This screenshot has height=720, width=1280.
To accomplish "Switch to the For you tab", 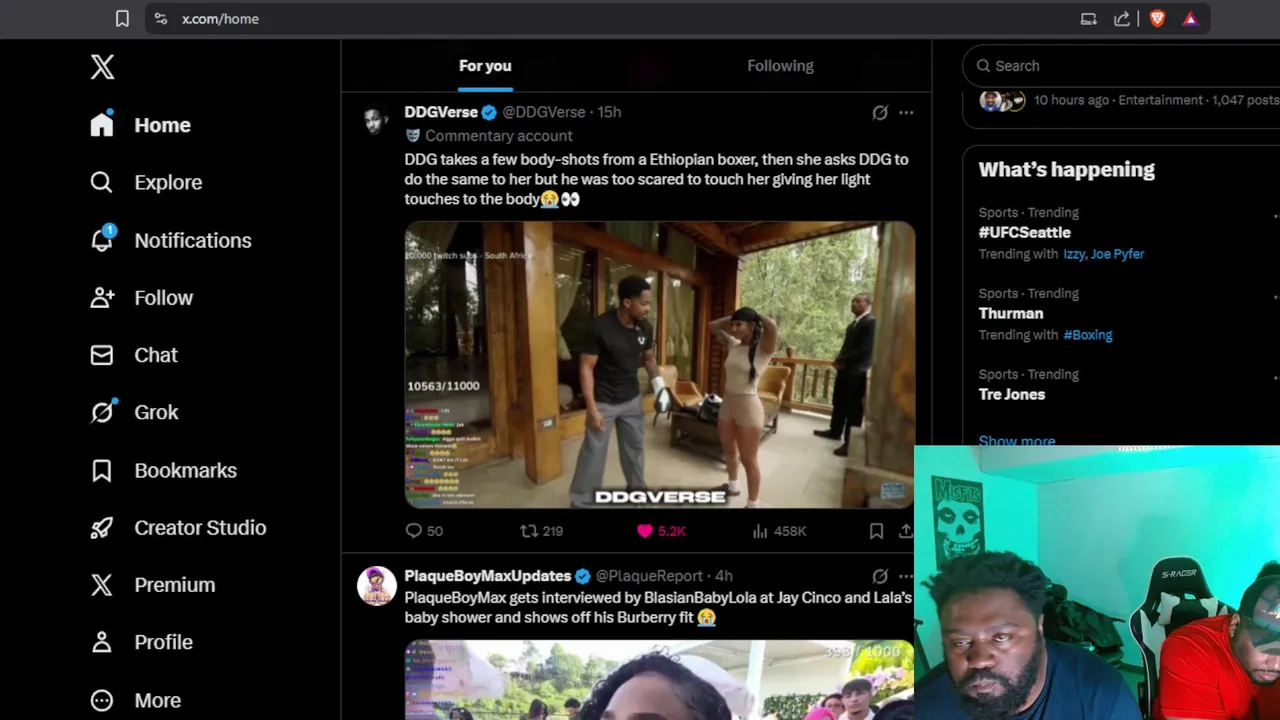I will 485,66.
